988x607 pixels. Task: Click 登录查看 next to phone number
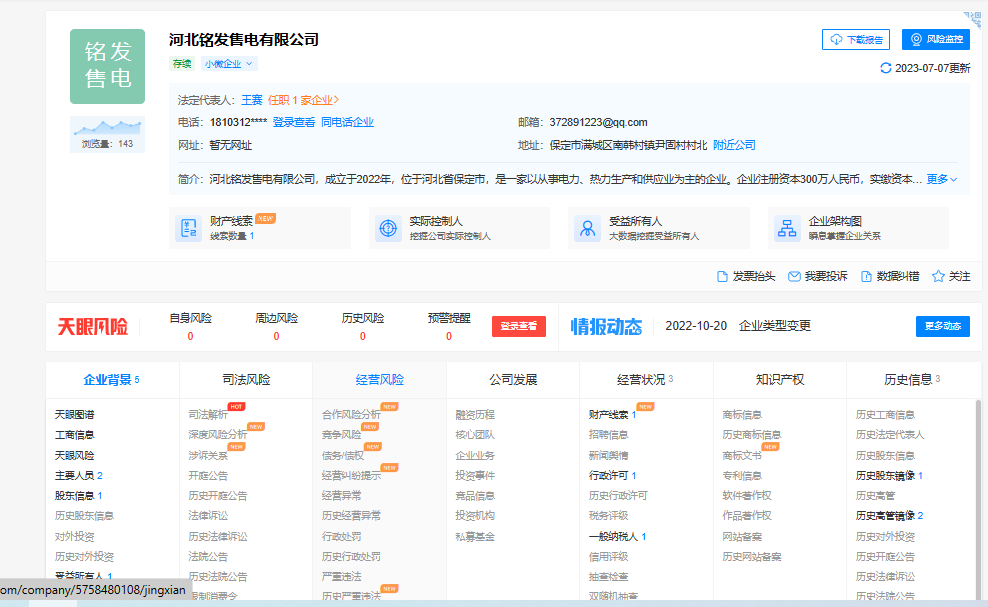tap(294, 122)
